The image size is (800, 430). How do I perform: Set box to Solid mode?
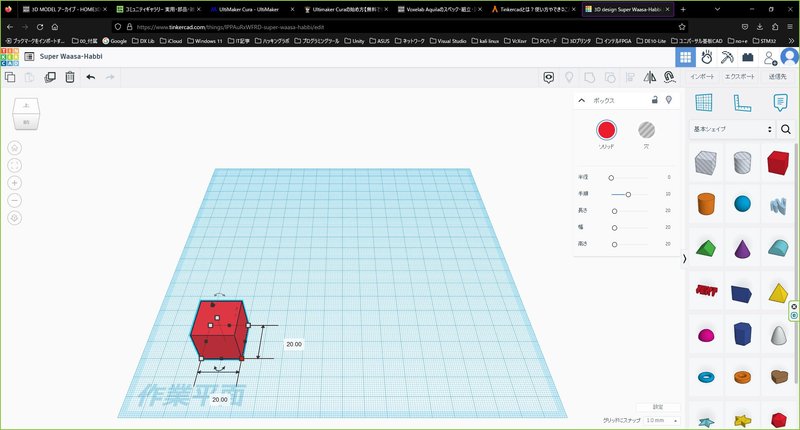(606, 130)
